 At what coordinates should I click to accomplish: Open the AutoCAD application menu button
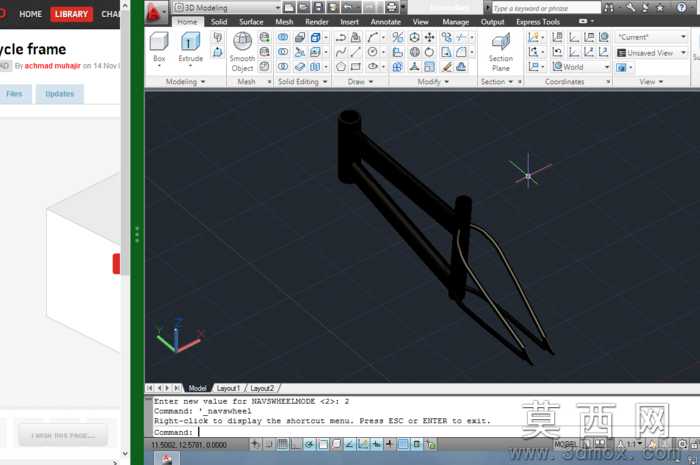[x=154, y=12]
